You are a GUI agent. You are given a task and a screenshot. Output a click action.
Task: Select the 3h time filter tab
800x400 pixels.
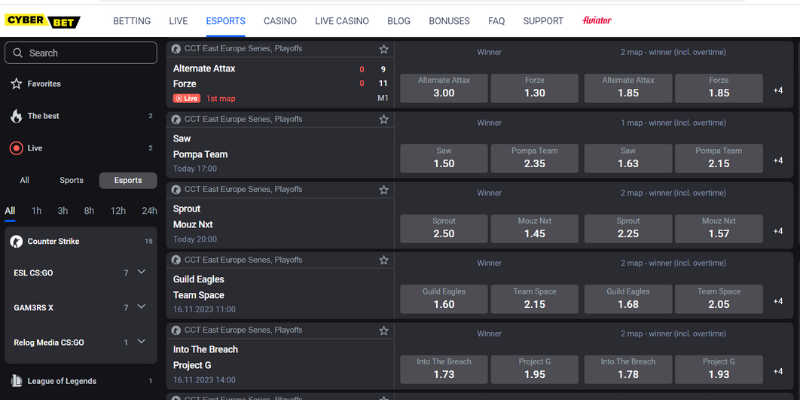pos(63,211)
